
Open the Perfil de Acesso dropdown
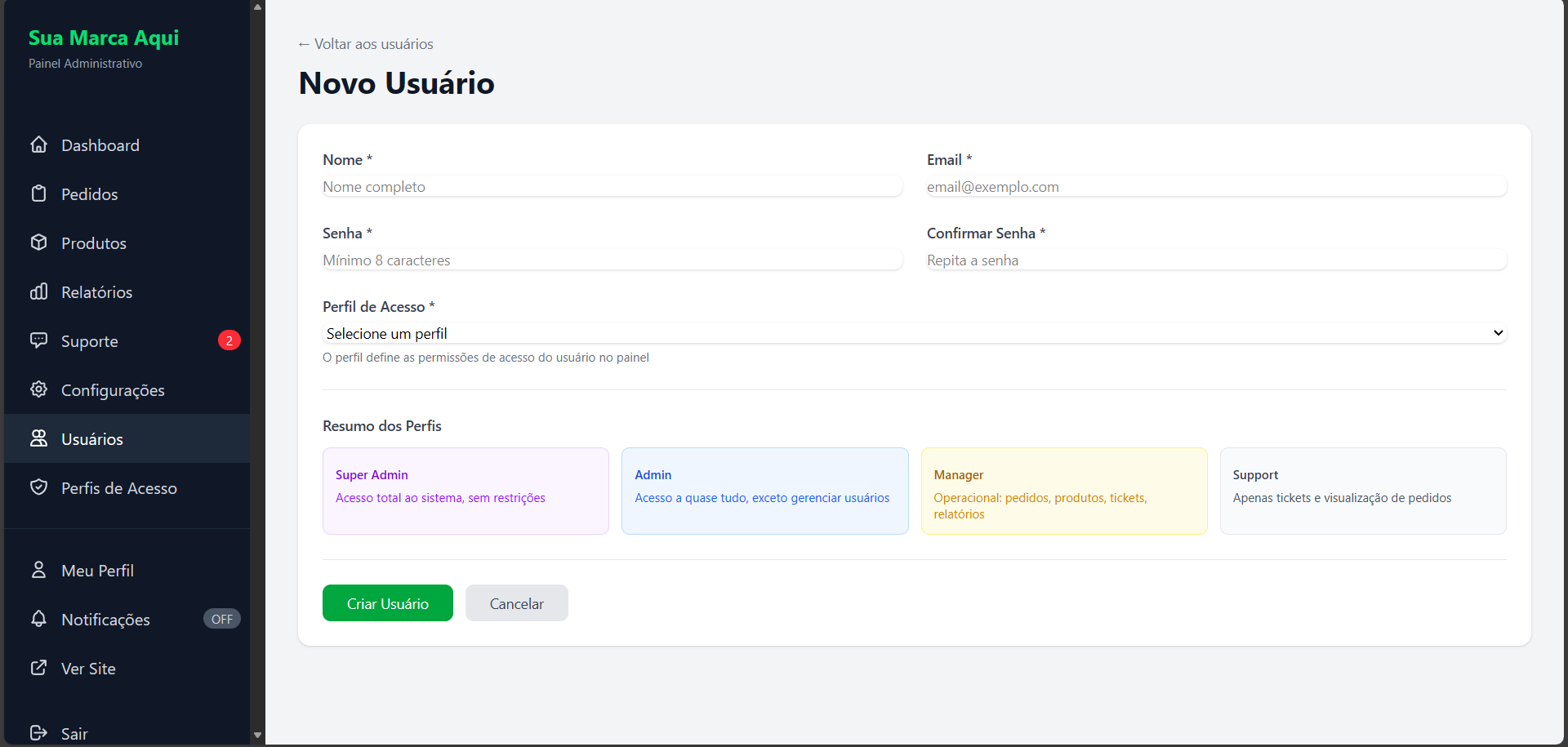pos(914,333)
